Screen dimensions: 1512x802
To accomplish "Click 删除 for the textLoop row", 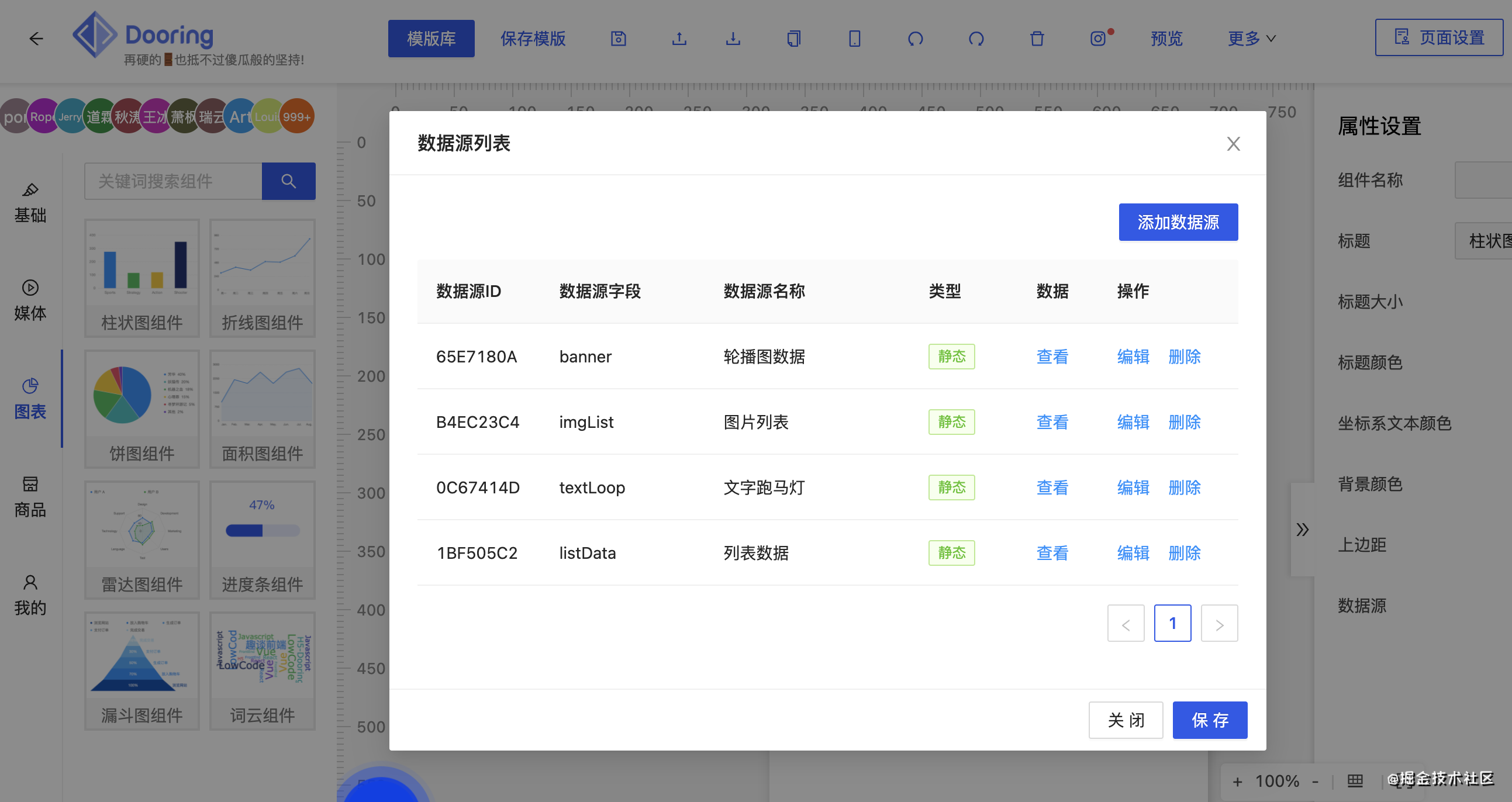I will [1185, 487].
